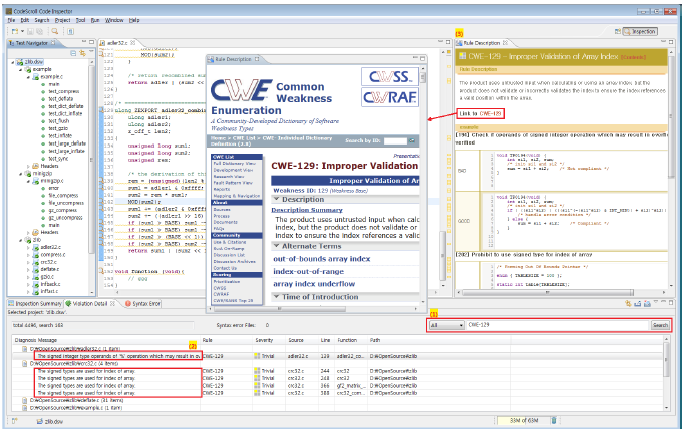Open the Edit menu

[25, 20]
